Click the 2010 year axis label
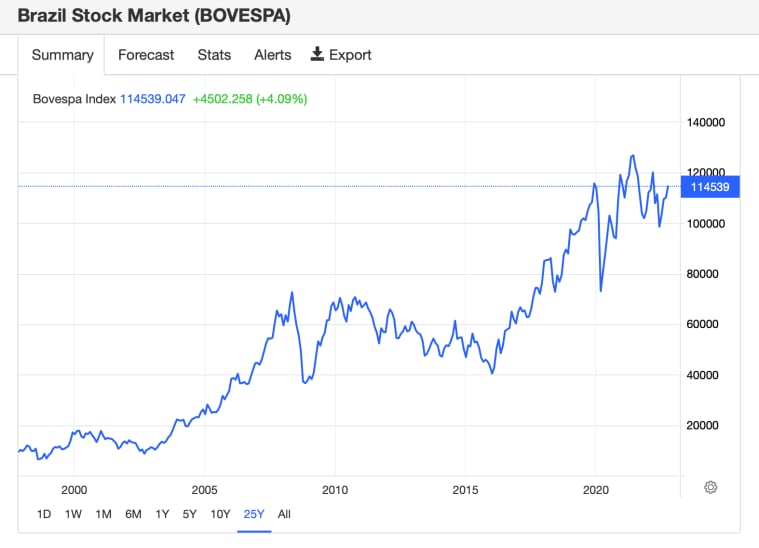The width and height of the screenshot is (759, 548). click(335, 490)
